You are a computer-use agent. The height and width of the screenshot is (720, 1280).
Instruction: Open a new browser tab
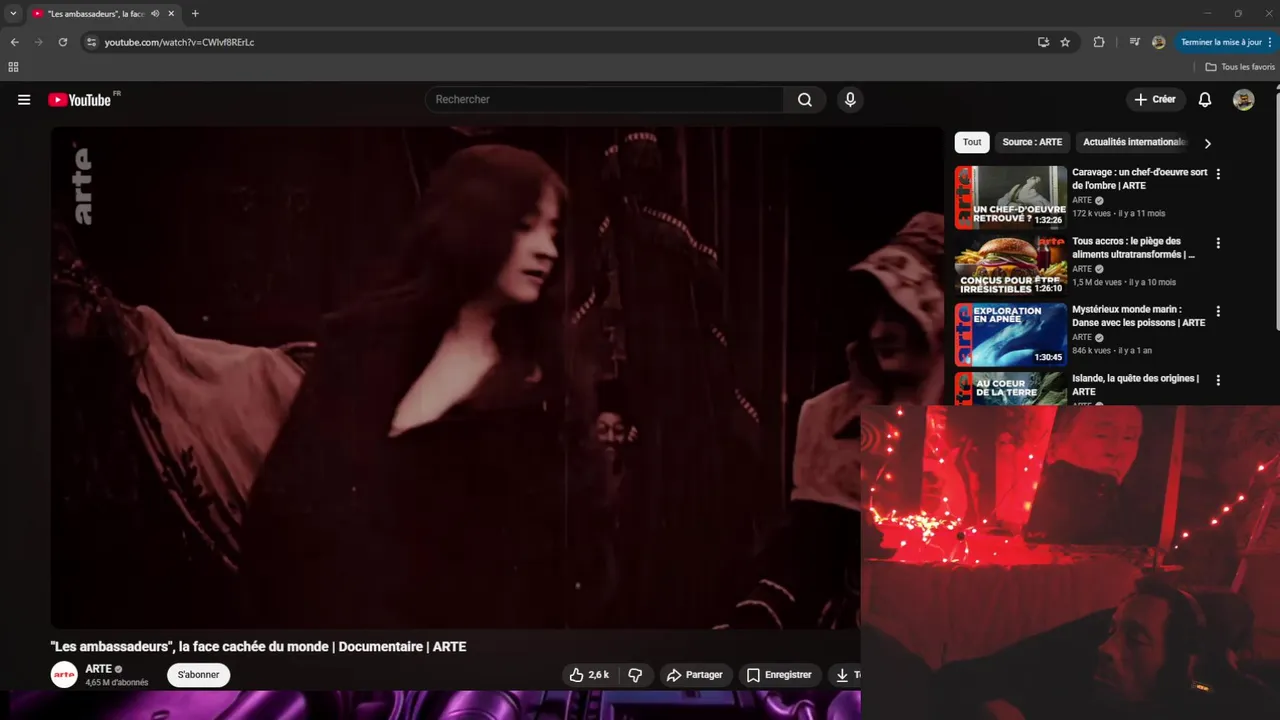click(x=195, y=14)
